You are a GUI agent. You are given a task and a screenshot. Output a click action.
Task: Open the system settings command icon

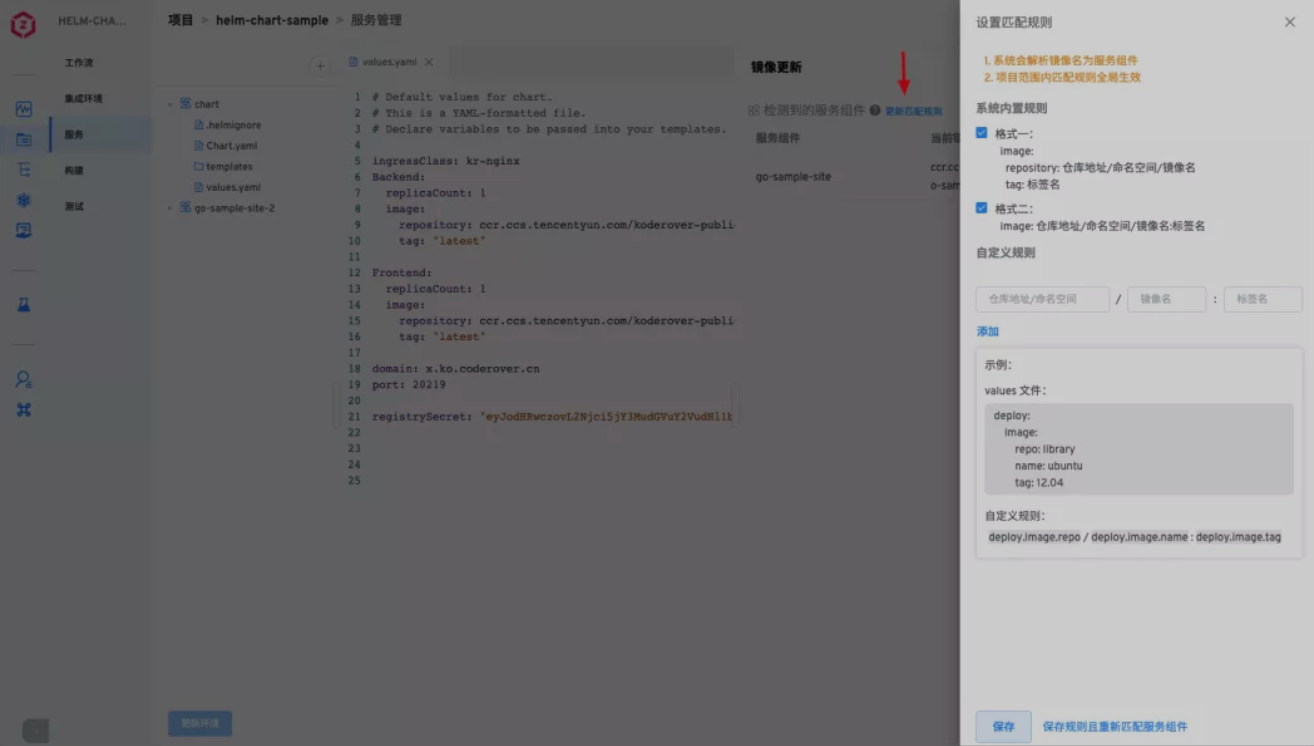[x=24, y=409]
